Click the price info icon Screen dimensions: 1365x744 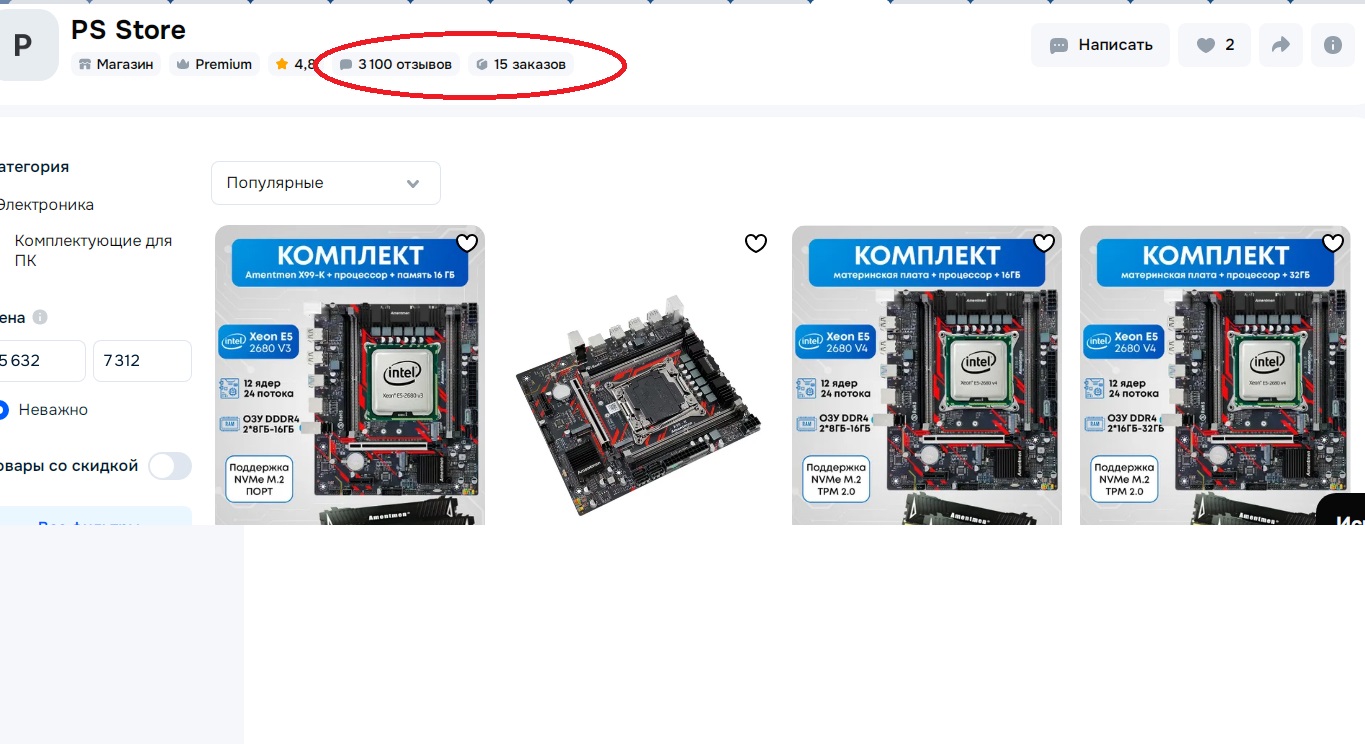click(x=40, y=317)
